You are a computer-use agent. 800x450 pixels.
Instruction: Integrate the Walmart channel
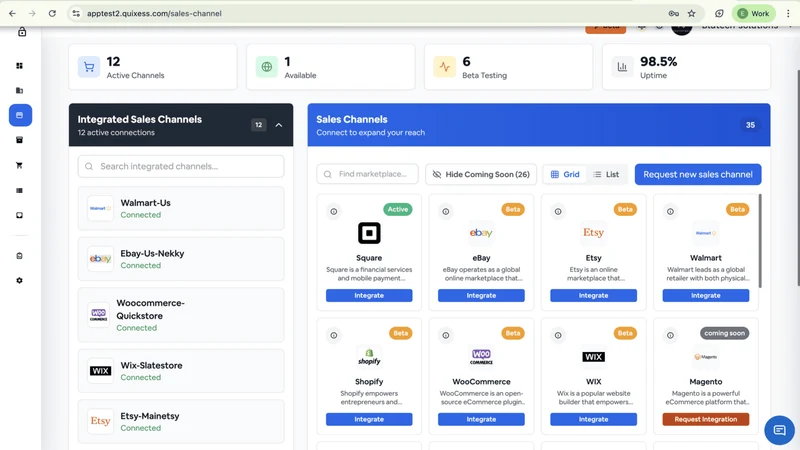(706, 295)
